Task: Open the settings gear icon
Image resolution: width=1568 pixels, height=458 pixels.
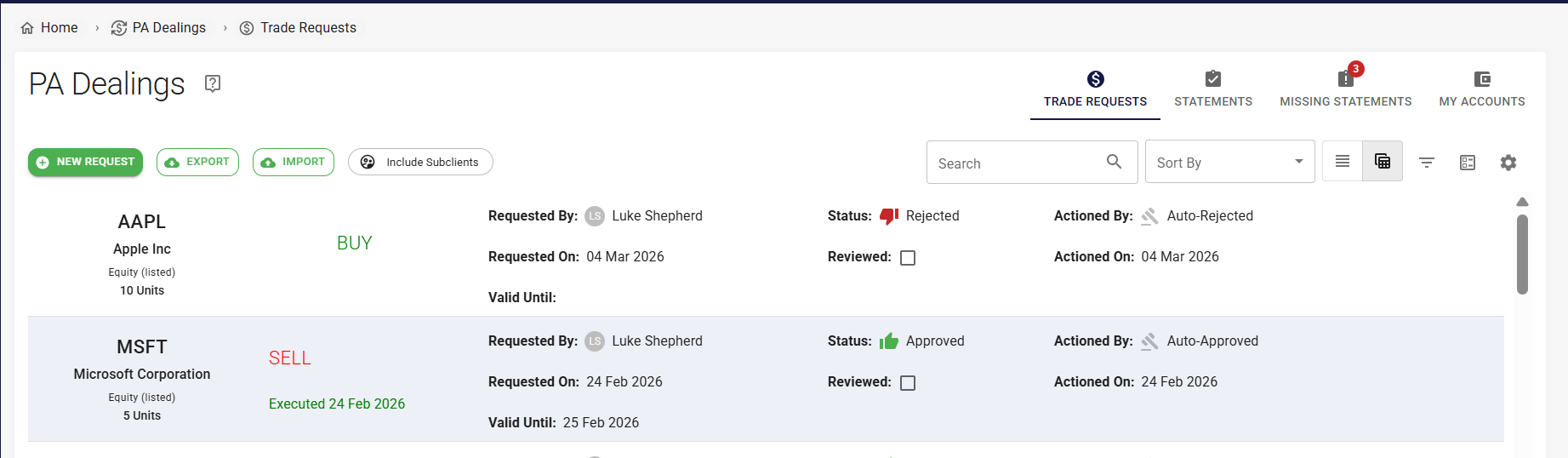Action: coord(1508,163)
